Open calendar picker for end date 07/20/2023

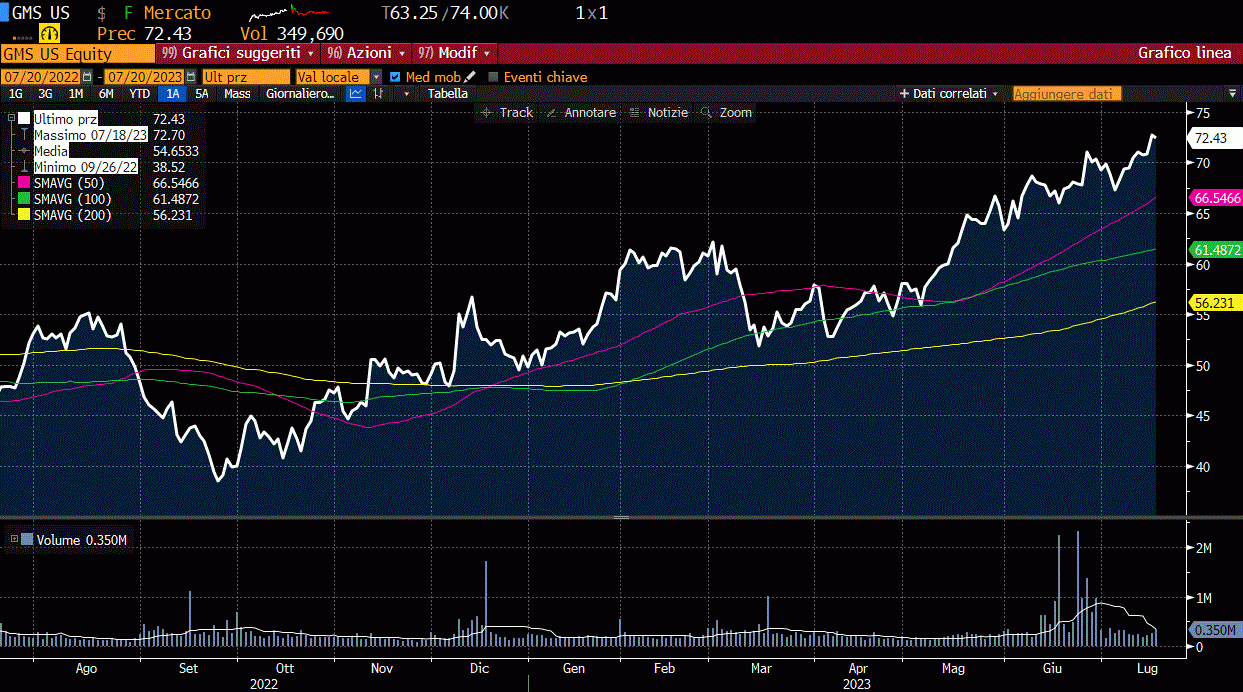pyautogui.click(x=190, y=77)
